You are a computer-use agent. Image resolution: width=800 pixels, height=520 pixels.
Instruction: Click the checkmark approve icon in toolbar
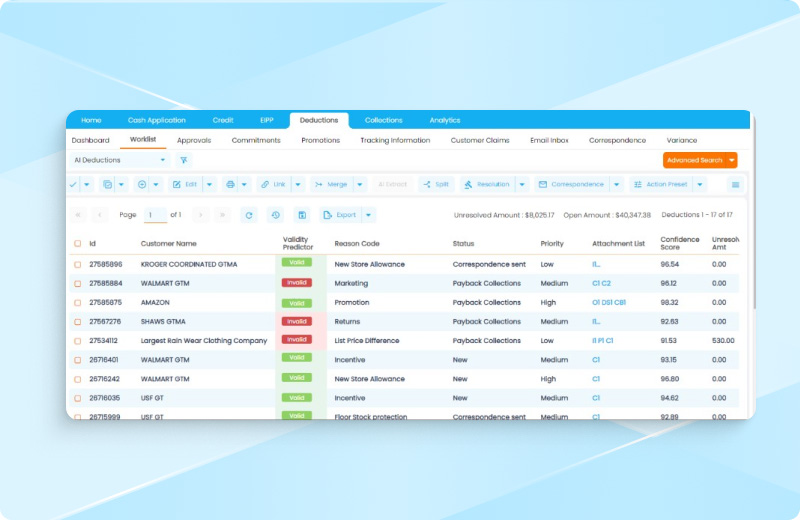(x=73, y=185)
